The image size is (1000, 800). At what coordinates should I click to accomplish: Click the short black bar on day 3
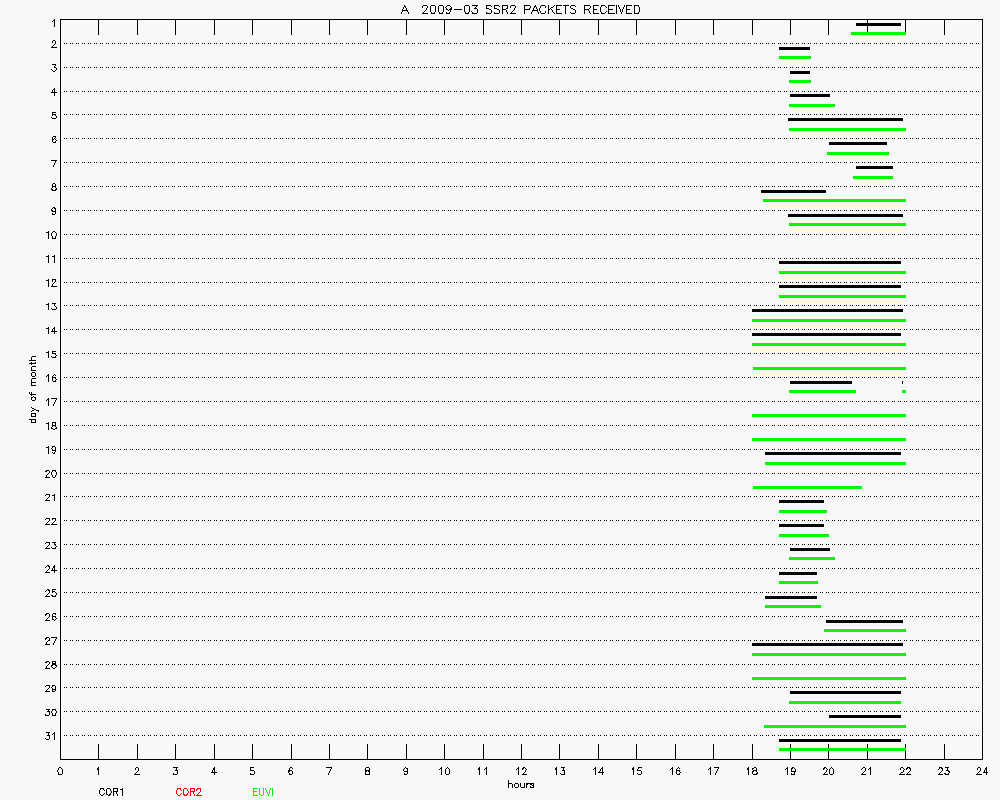coord(800,72)
